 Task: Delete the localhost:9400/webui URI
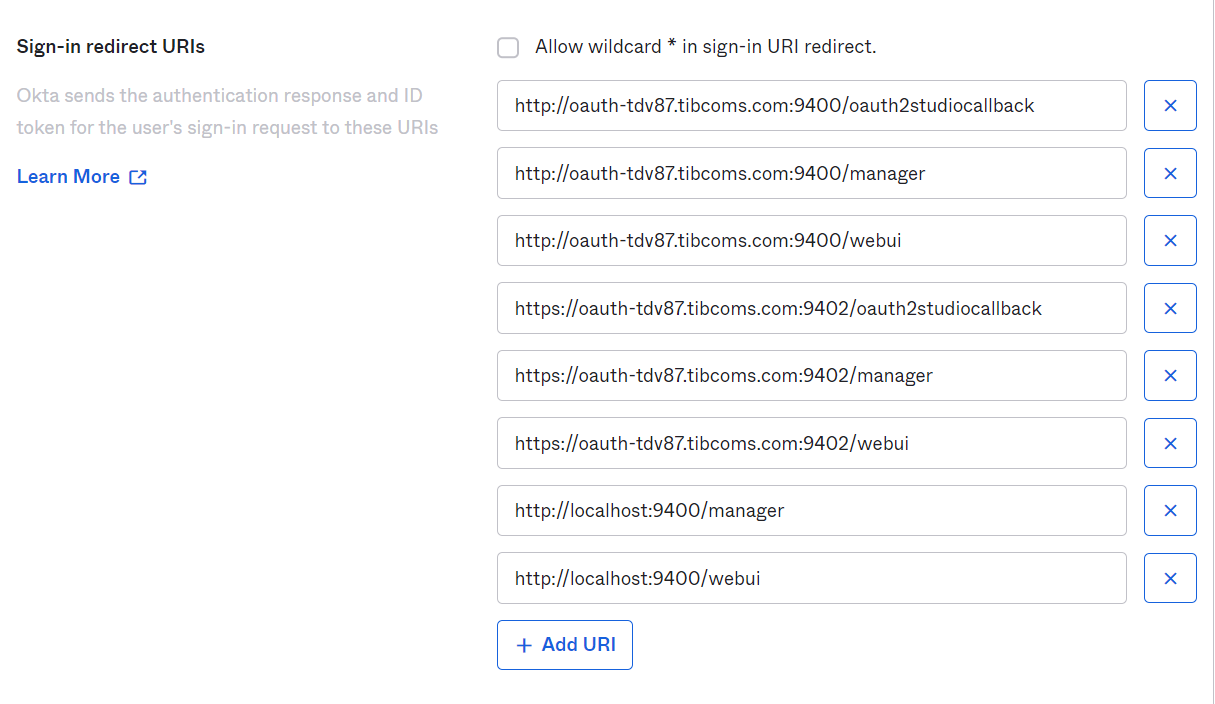1170,578
